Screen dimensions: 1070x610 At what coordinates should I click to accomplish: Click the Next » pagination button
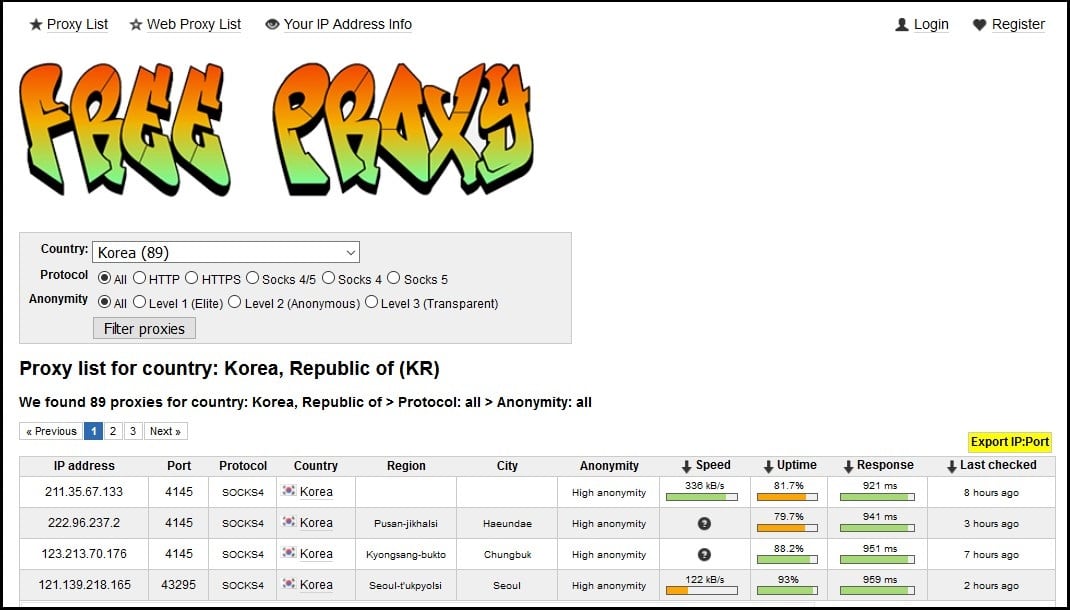[x=165, y=431]
